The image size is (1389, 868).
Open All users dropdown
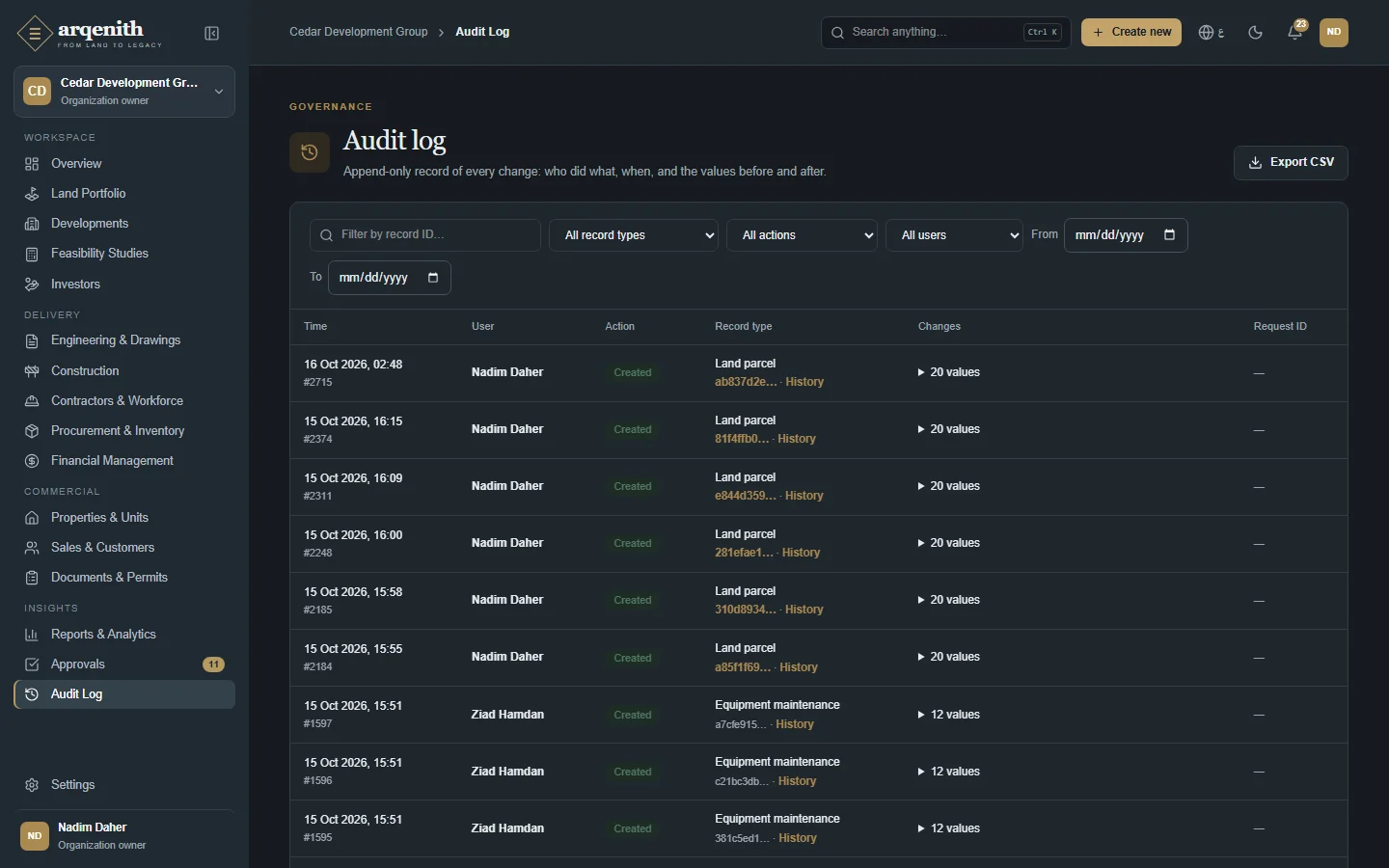(x=954, y=235)
